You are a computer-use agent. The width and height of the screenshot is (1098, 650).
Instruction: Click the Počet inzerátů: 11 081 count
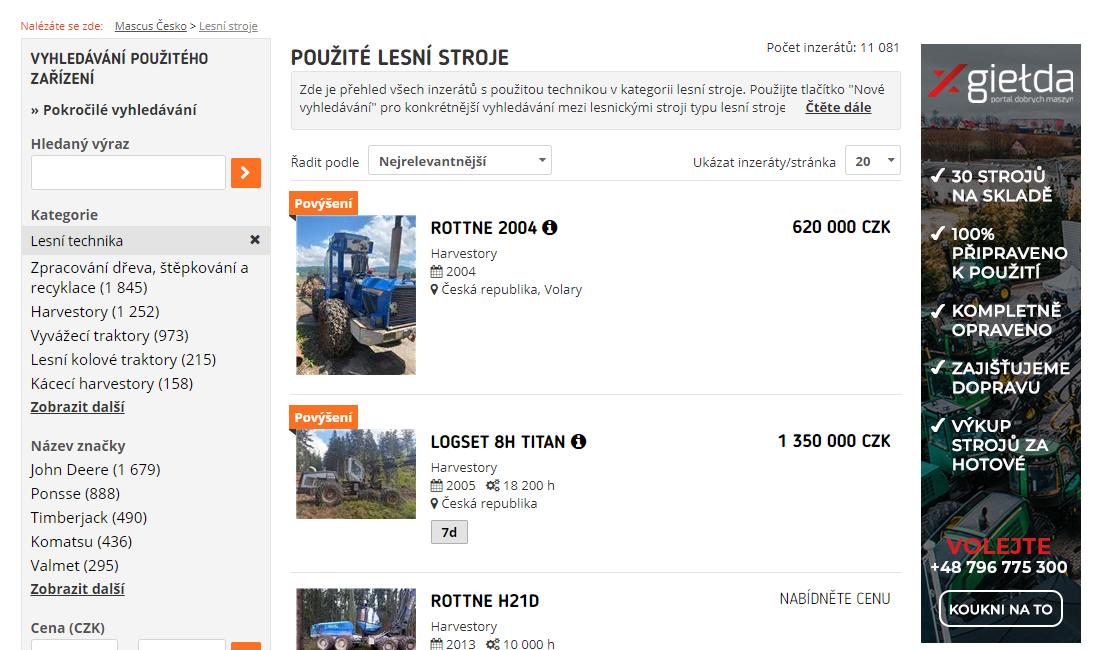[833, 48]
